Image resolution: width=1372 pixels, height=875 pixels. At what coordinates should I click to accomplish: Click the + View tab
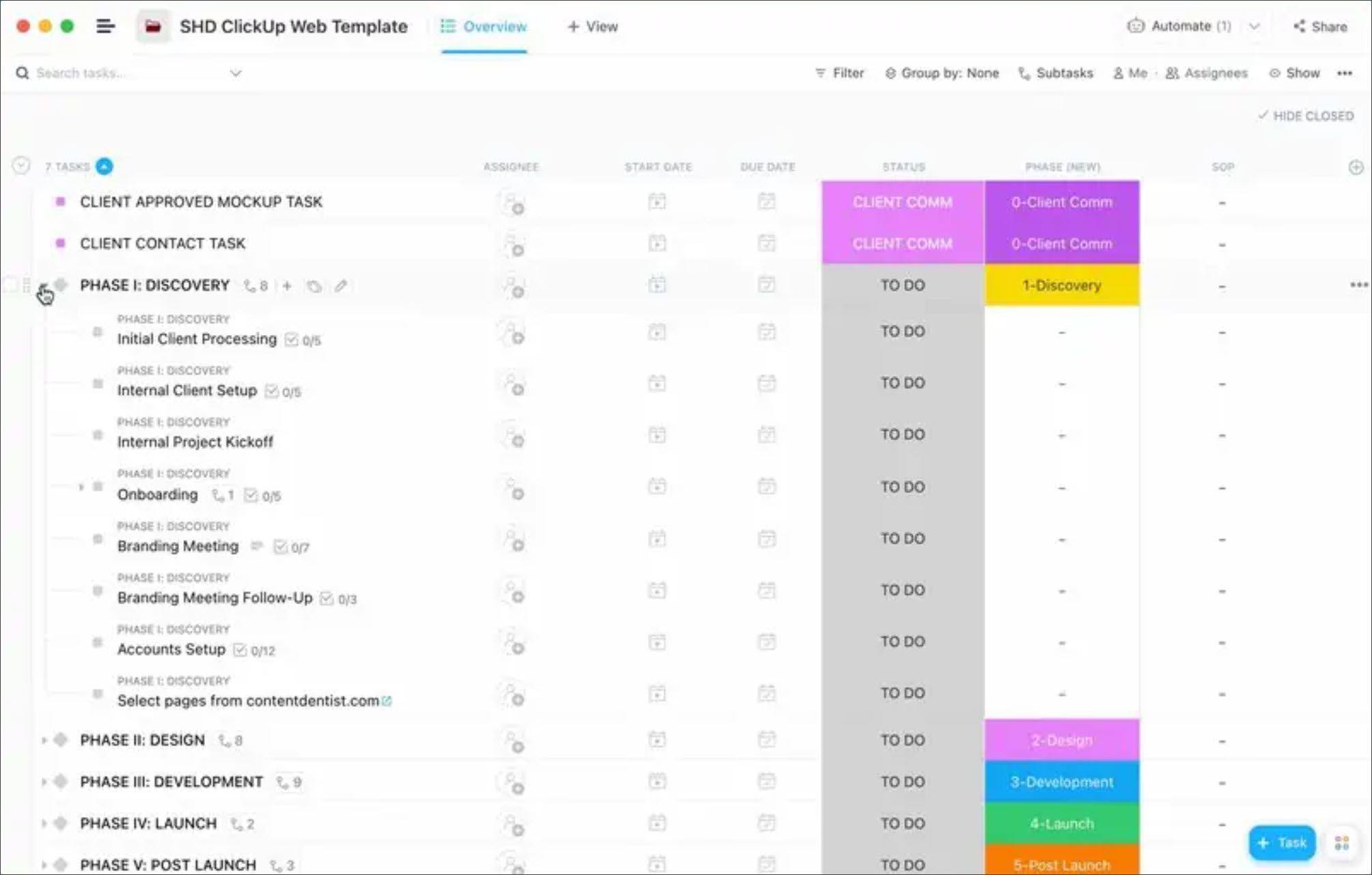click(592, 27)
